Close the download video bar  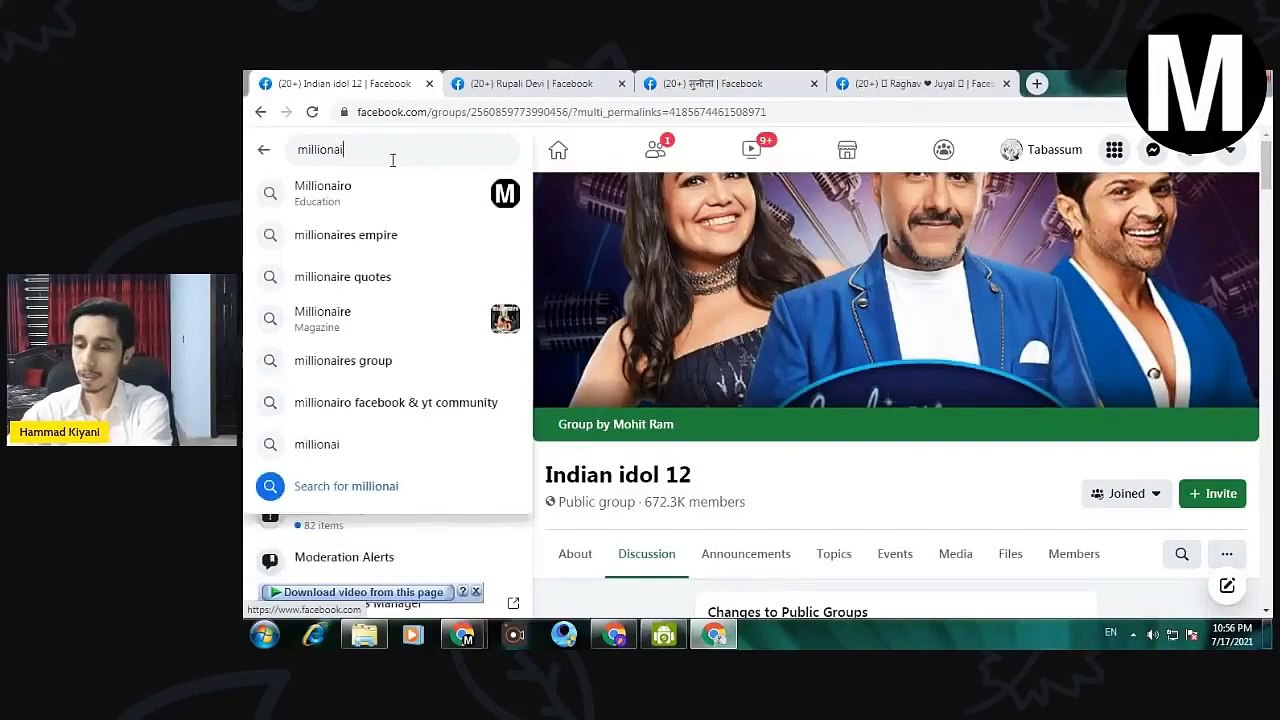[476, 592]
